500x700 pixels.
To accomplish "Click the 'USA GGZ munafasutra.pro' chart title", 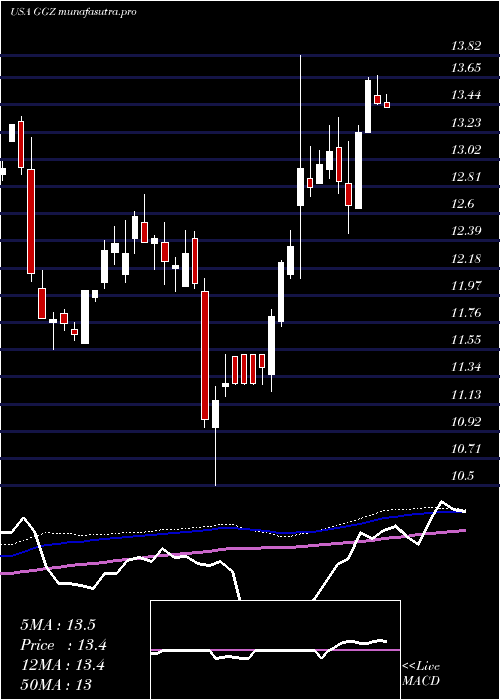I will (73, 12).
